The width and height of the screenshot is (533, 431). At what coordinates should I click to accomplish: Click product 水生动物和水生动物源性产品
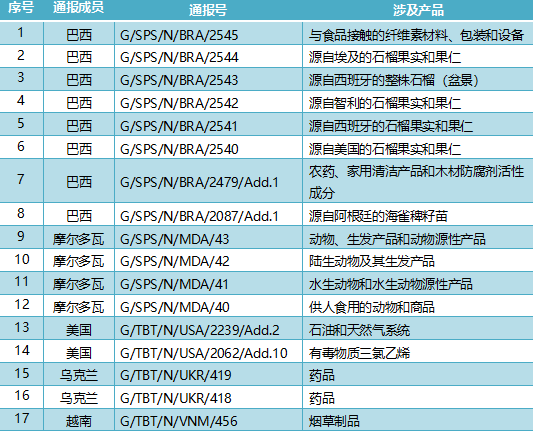click(391, 285)
